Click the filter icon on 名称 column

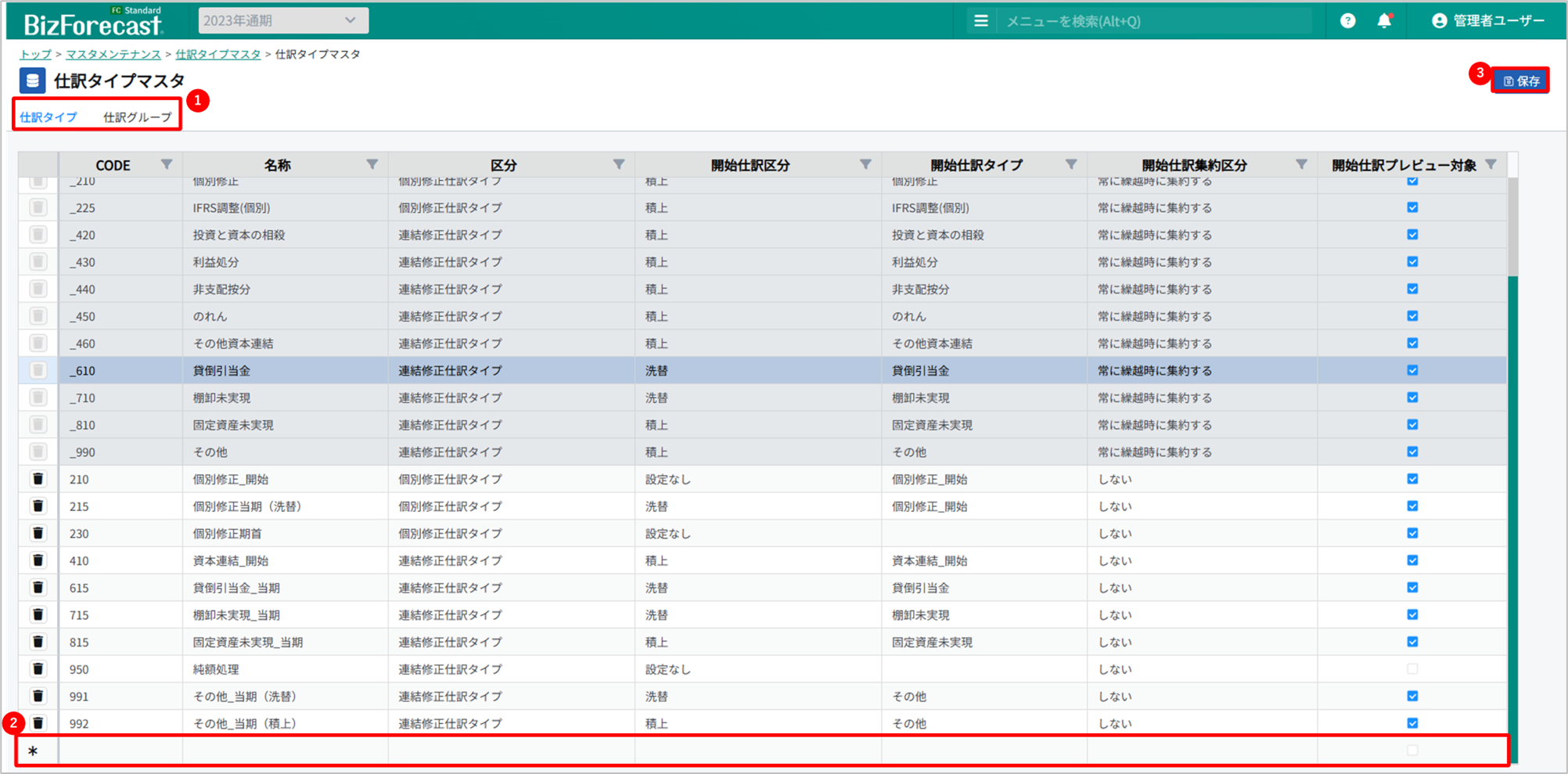click(x=372, y=164)
